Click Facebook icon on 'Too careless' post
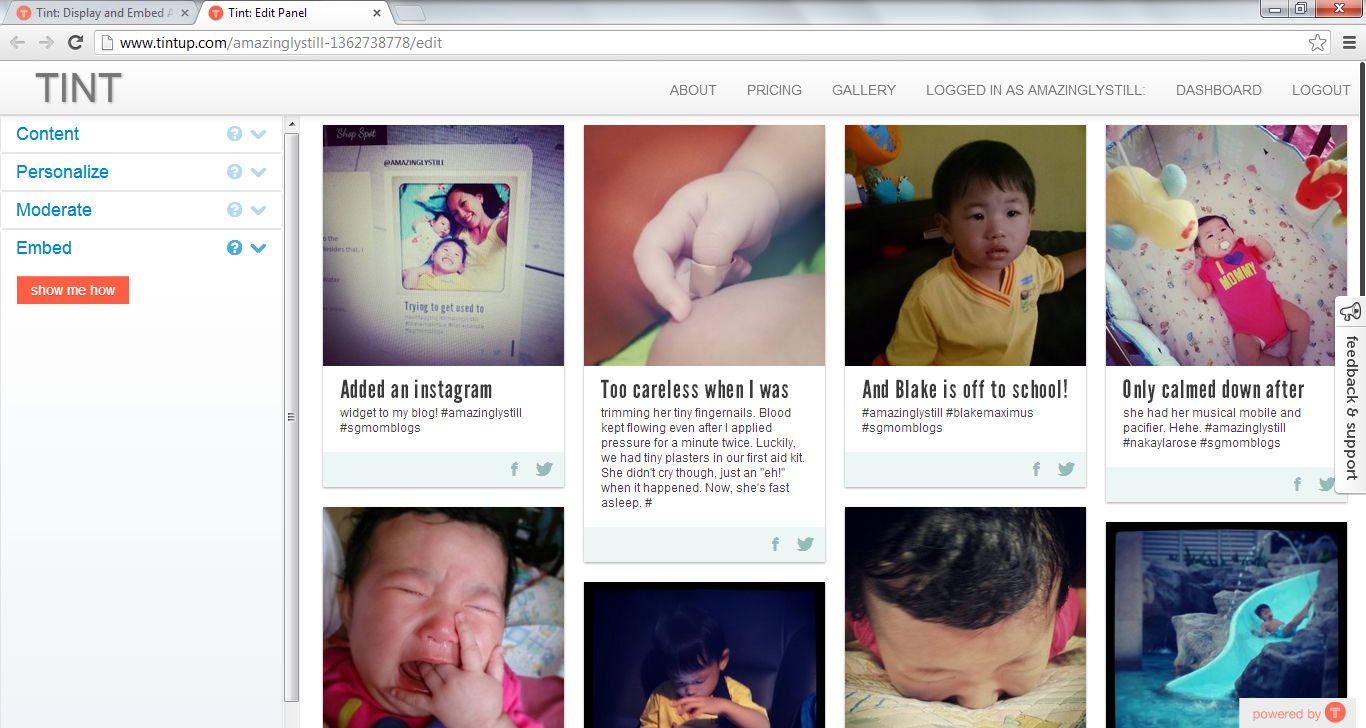This screenshot has height=728, width=1366. point(775,544)
